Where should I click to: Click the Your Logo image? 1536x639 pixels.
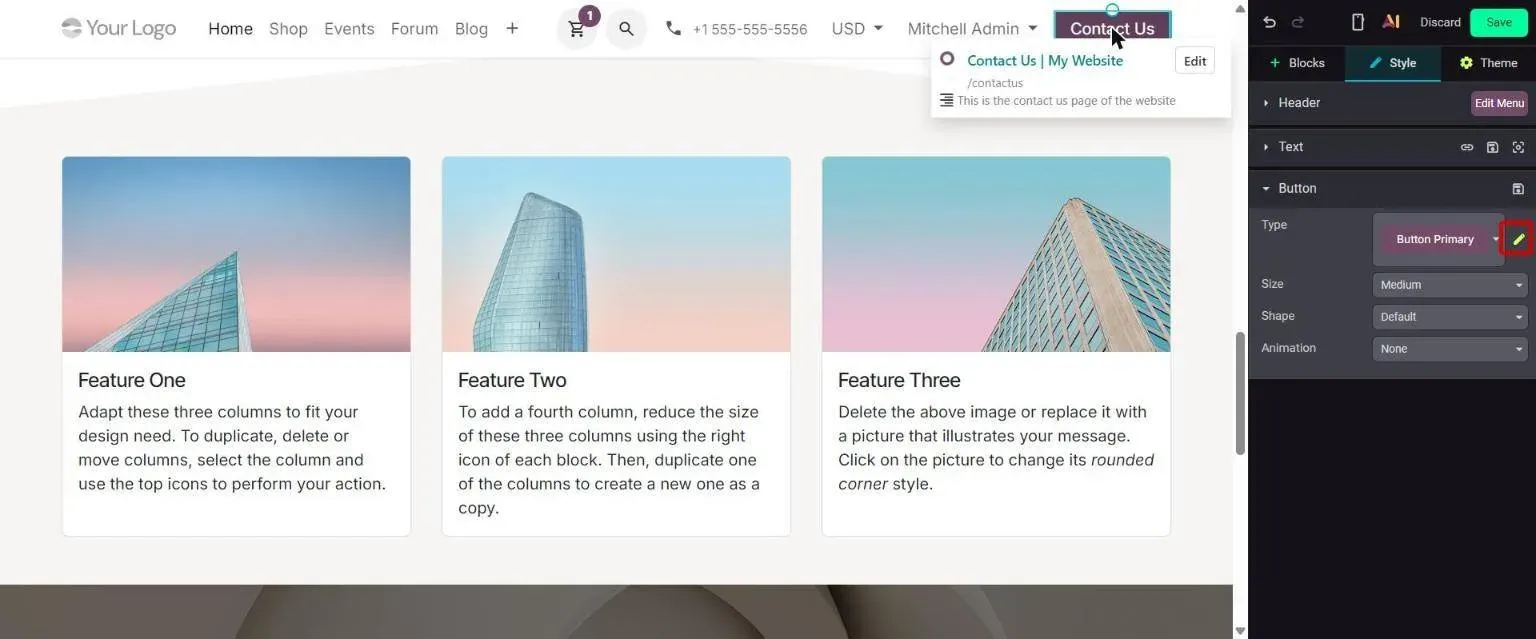[118, 28]
